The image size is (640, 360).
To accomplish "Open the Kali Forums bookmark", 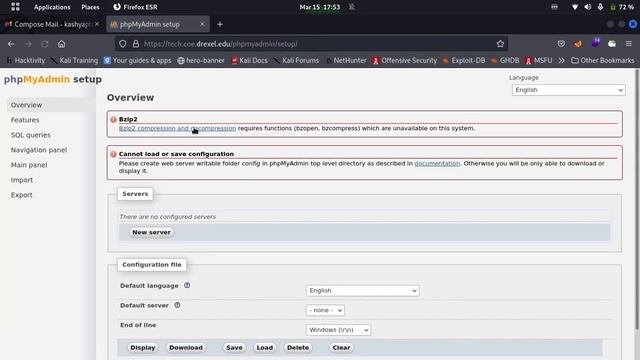I will (x=296, y=60).
